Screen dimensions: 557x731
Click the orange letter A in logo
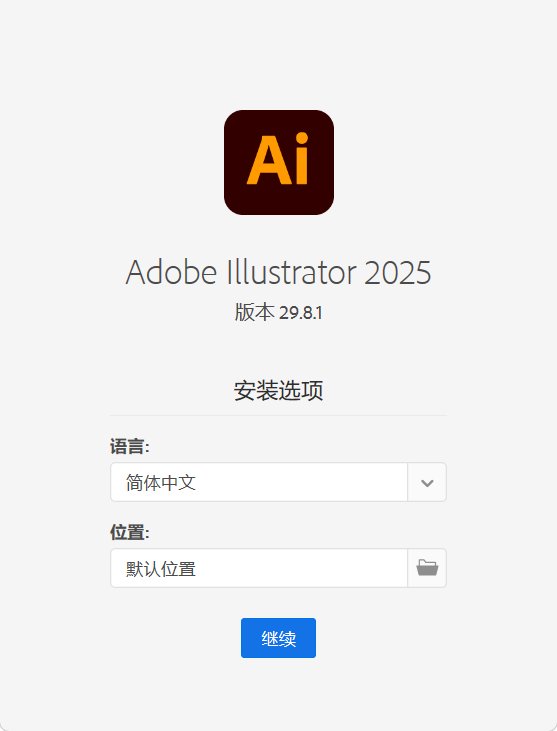pos(269,160)
